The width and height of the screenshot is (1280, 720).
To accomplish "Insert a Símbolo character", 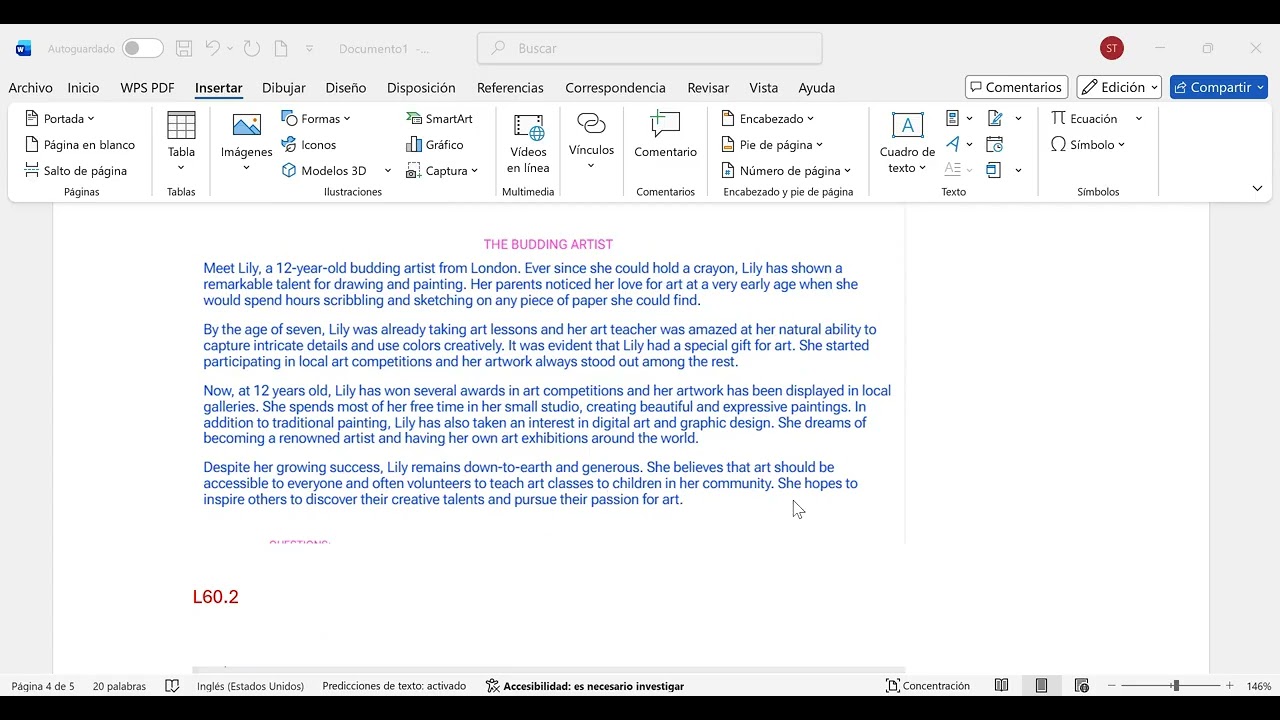I will pos(1088,144).
